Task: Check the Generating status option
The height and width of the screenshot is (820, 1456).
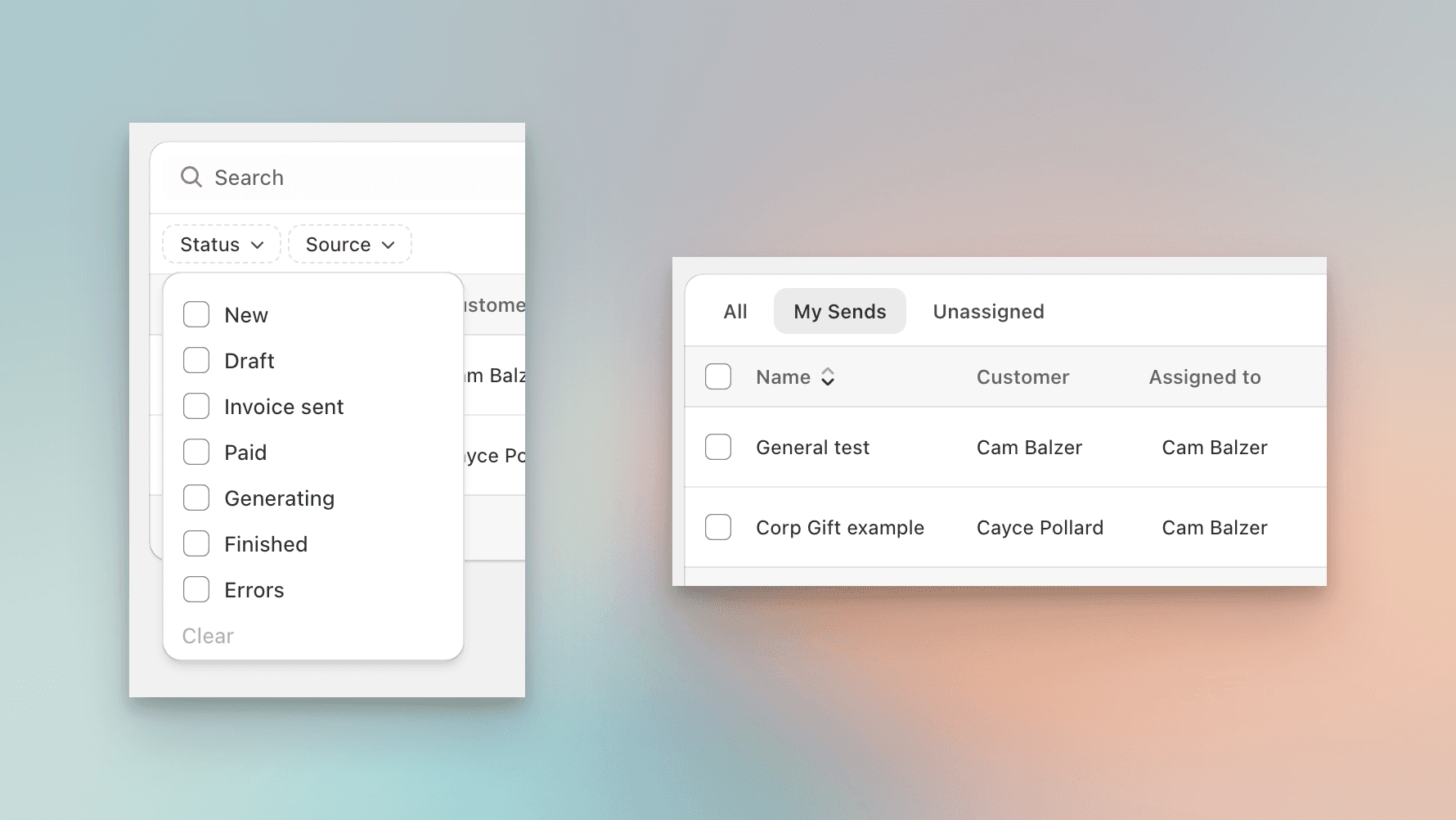Action: point(196,498)
